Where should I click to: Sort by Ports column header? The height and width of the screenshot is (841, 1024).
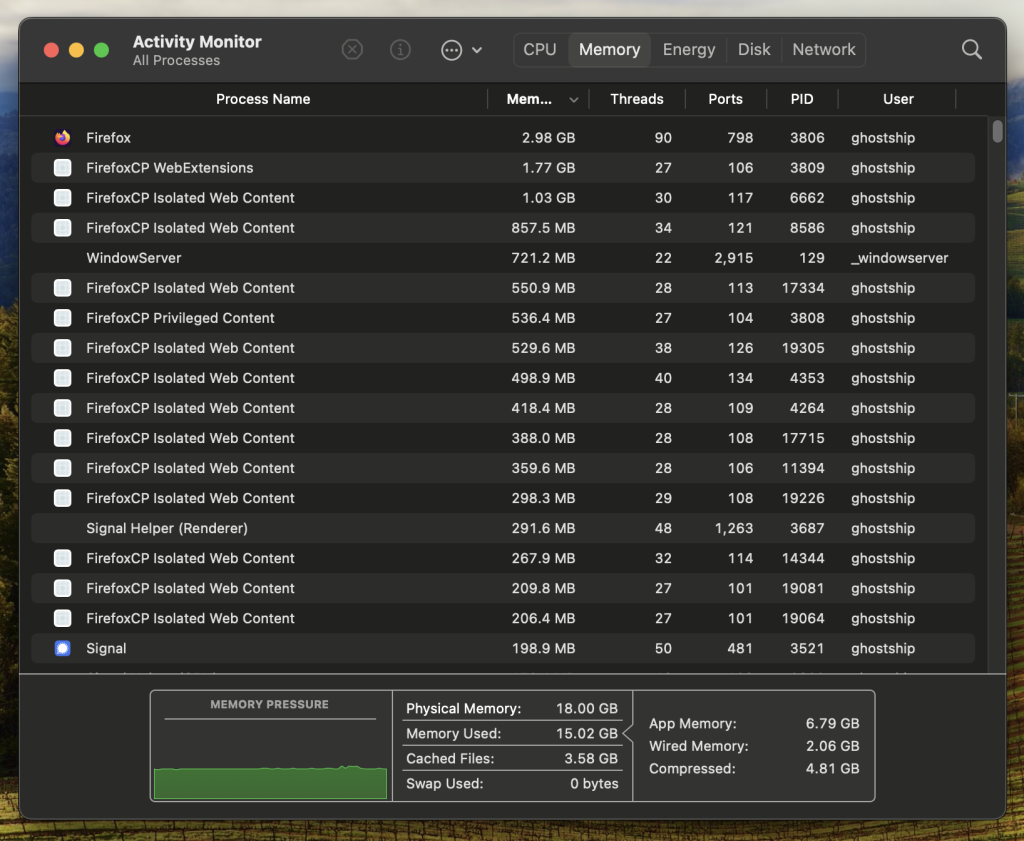tap(726, 99)
